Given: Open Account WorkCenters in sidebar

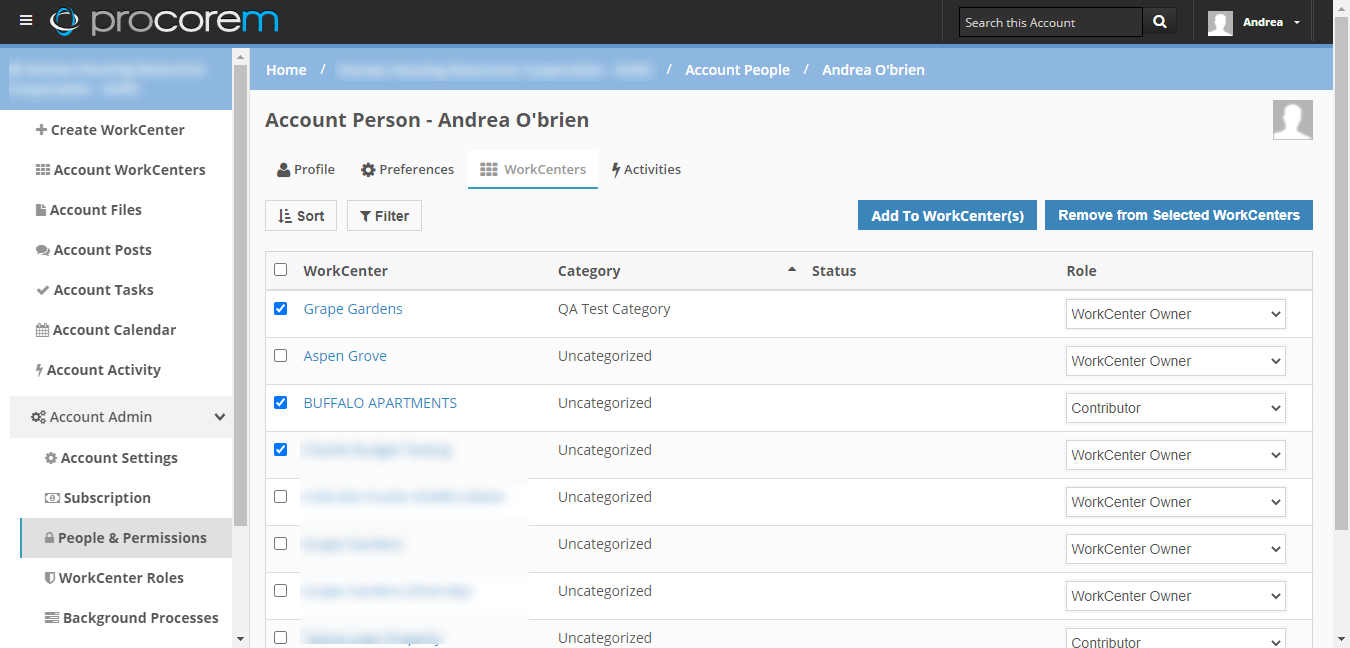Looking at the screenshot, I should [x=120, y=170].
